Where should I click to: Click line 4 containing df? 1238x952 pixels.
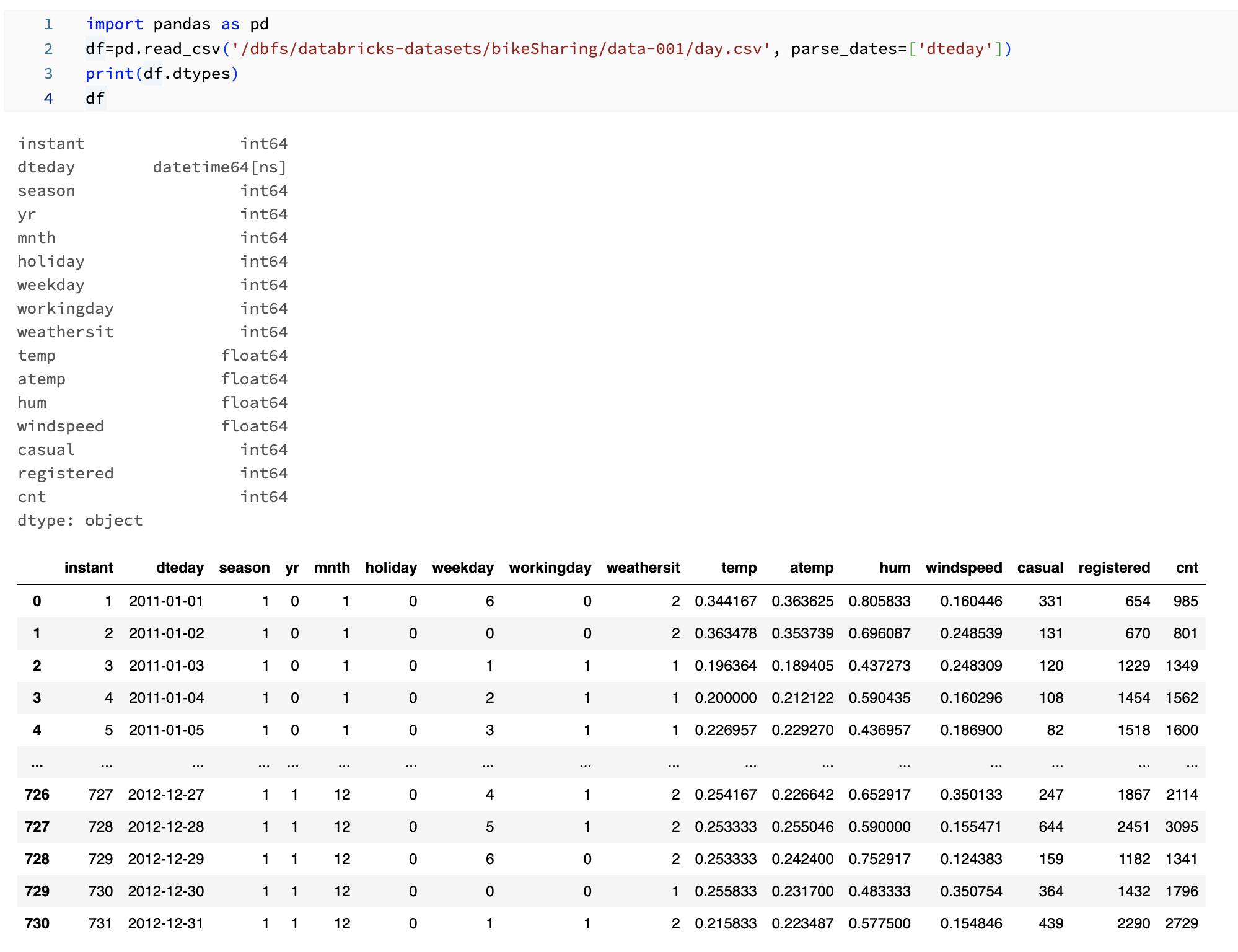(x=94, y=97)
